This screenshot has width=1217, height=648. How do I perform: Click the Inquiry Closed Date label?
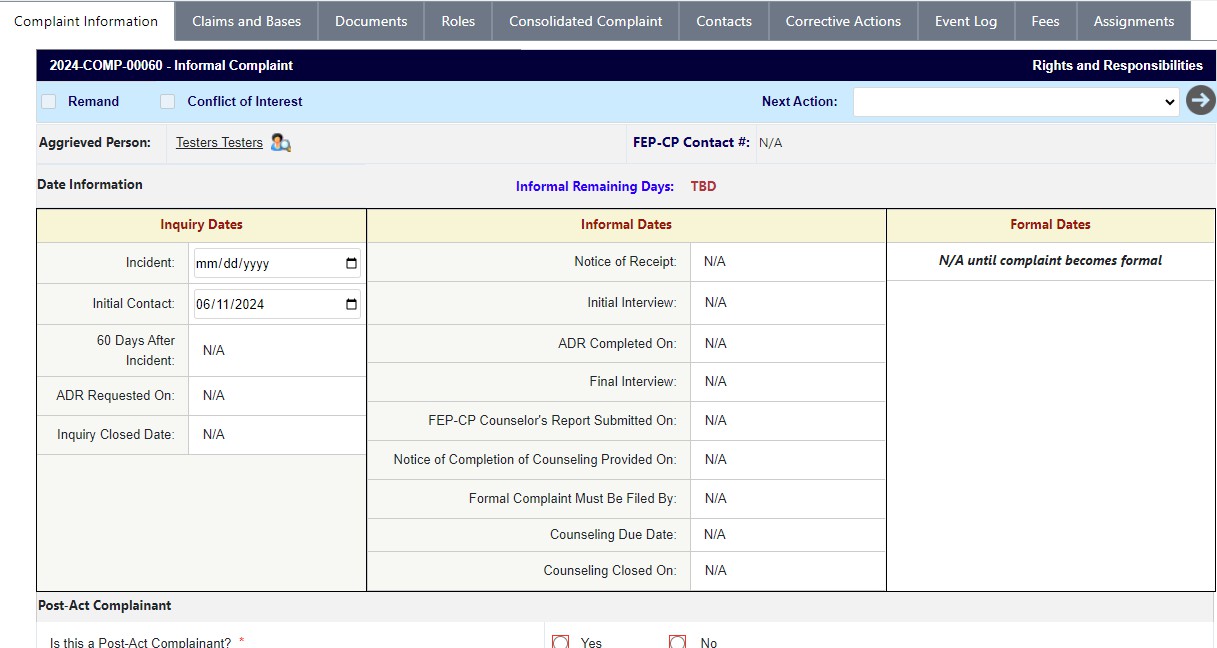pos(116,434)
